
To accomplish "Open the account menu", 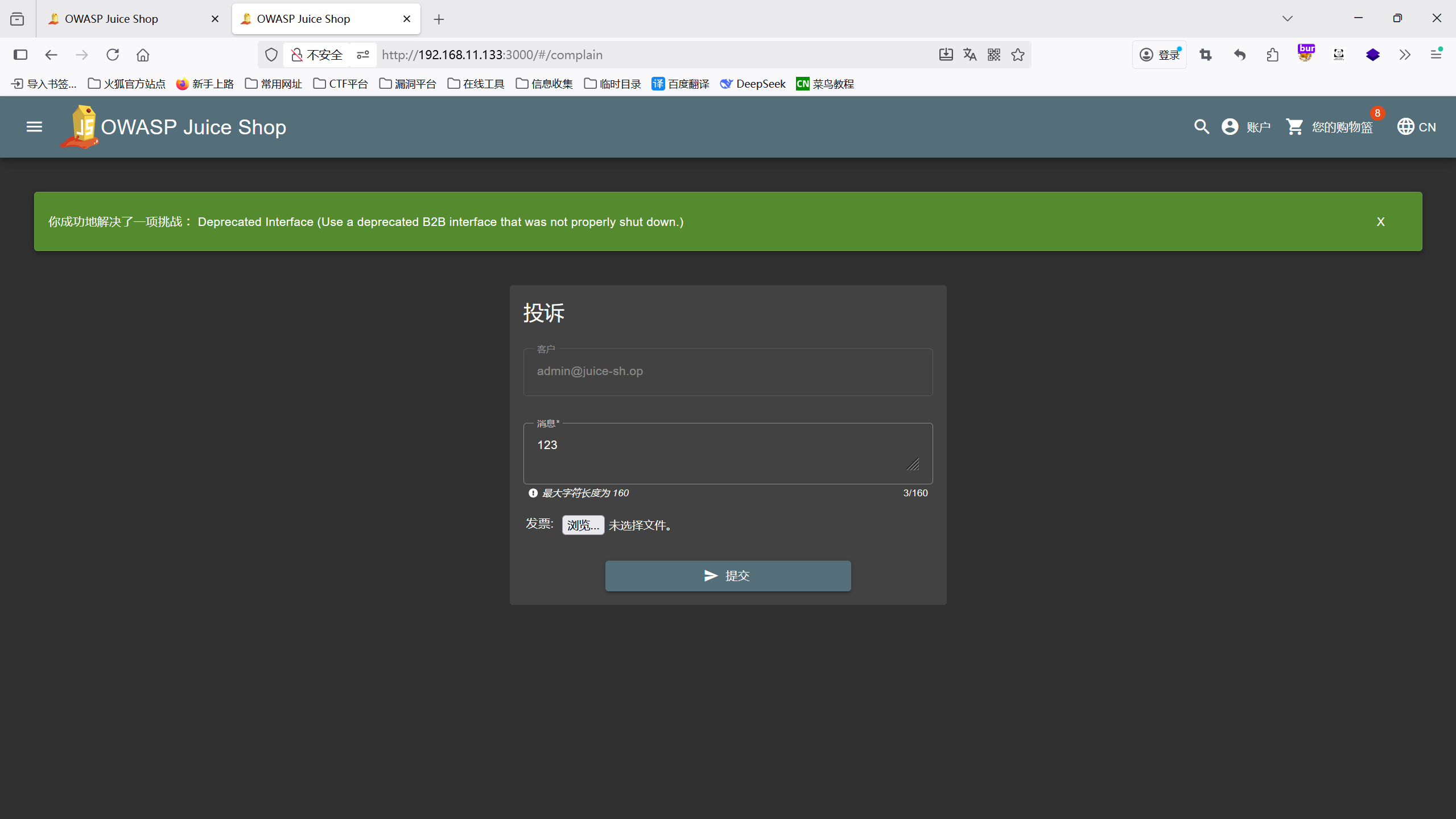I will pos(1245,126).
